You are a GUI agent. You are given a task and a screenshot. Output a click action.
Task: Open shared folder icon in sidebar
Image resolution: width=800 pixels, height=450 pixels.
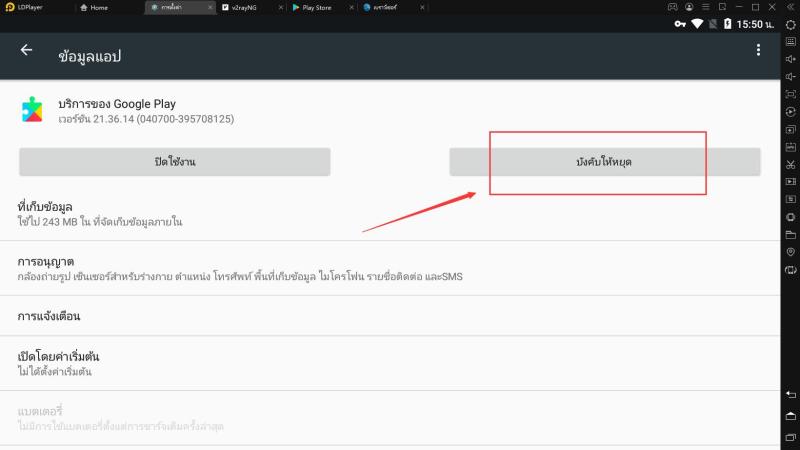click(x=790, y=235)
